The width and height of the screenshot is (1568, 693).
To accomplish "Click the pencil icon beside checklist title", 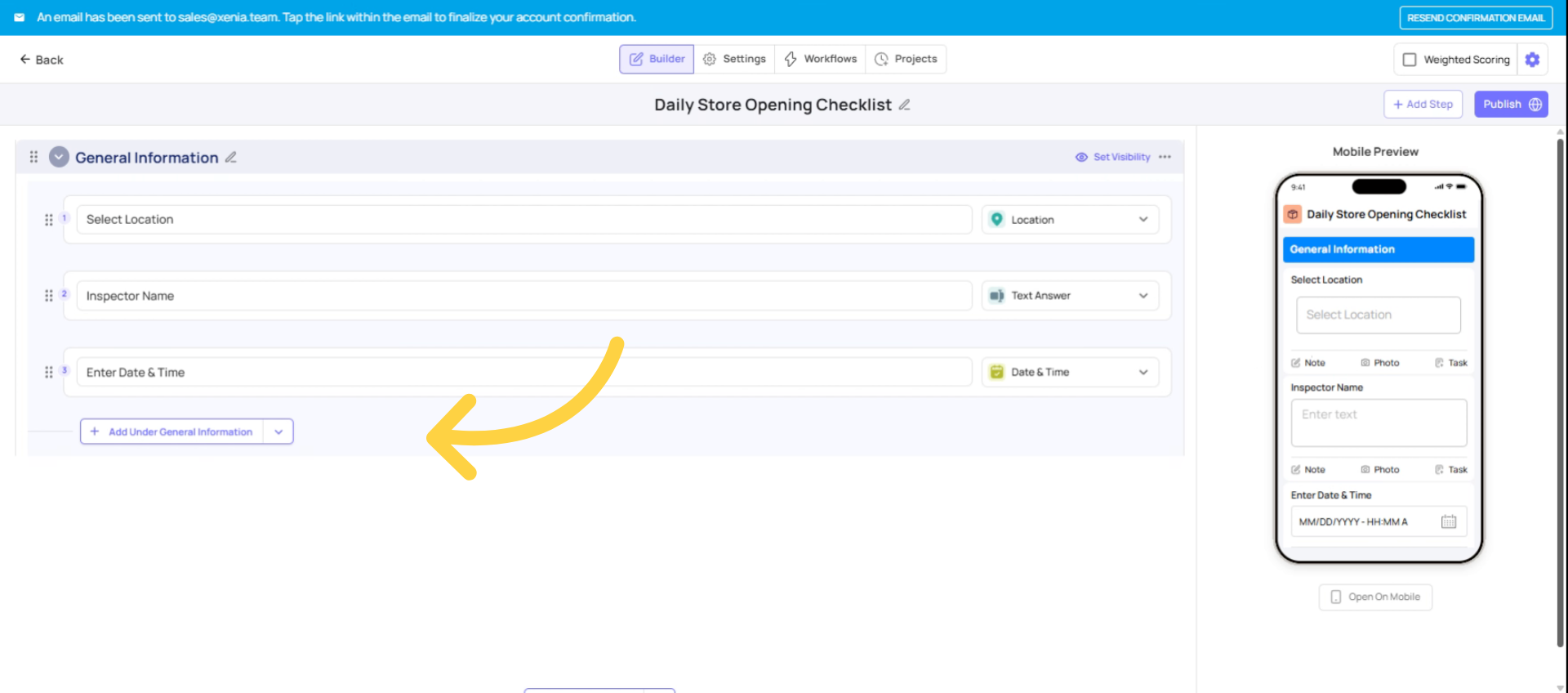I will click(x=904, y=105).
